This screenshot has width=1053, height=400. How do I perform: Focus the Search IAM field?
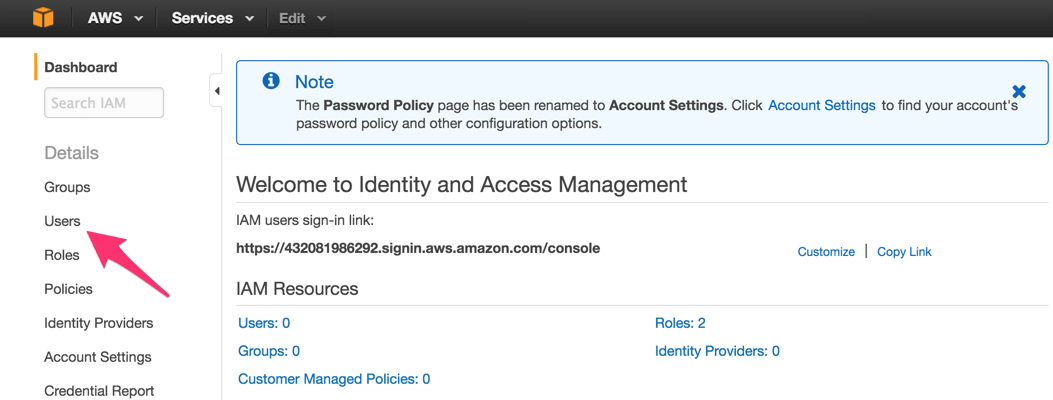(104, 103)
